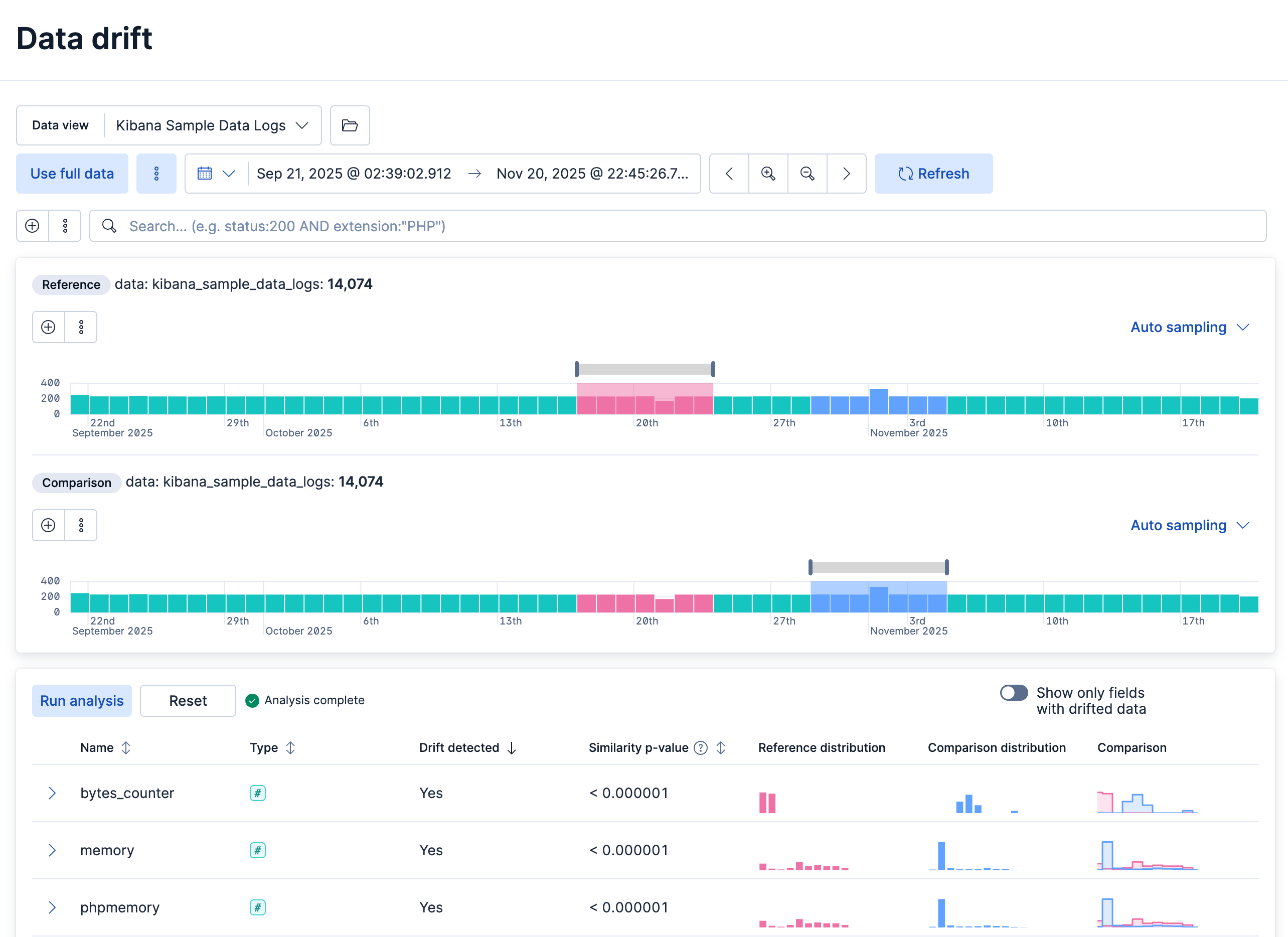Click number type icon for bytes_counter
Screen dimensions: 1288x937
[x=257, y=794]
